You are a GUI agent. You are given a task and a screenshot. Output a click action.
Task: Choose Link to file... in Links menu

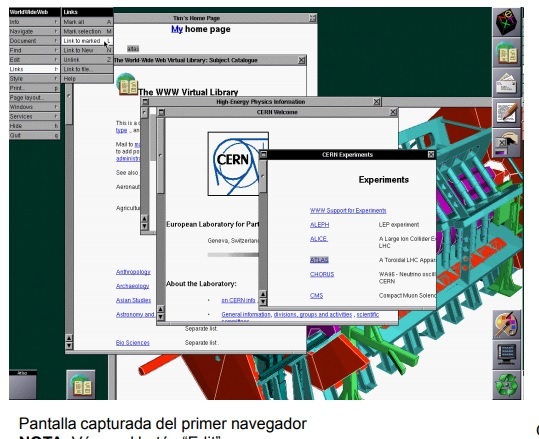coord(87,69)
